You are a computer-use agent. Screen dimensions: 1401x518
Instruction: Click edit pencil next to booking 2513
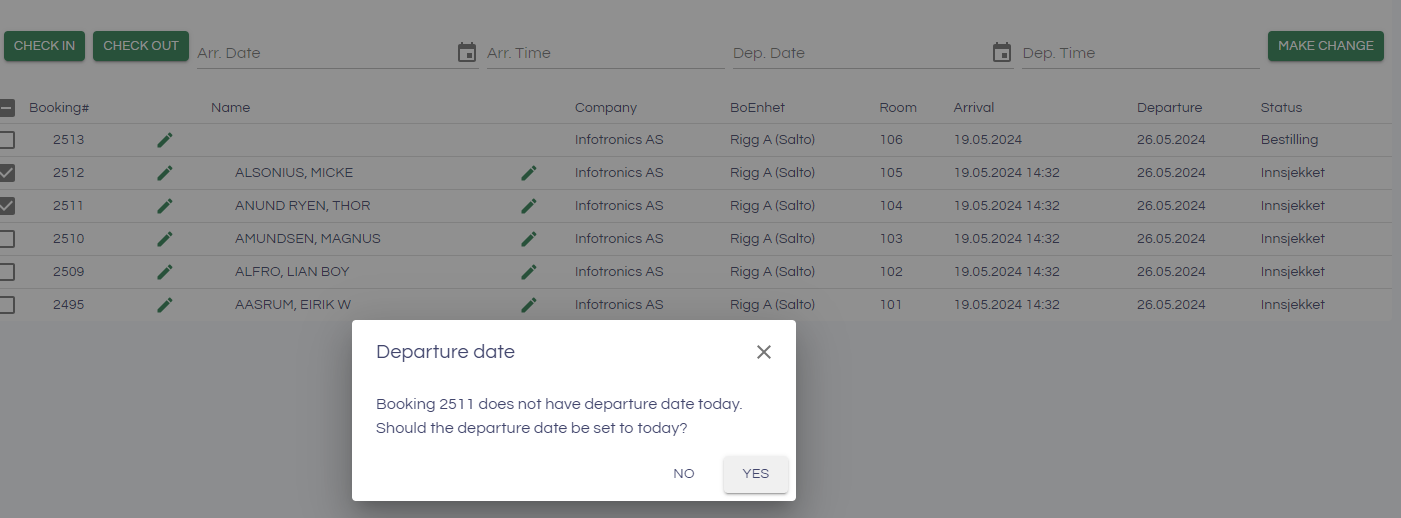pyautogui.click(x=165, y=140)
